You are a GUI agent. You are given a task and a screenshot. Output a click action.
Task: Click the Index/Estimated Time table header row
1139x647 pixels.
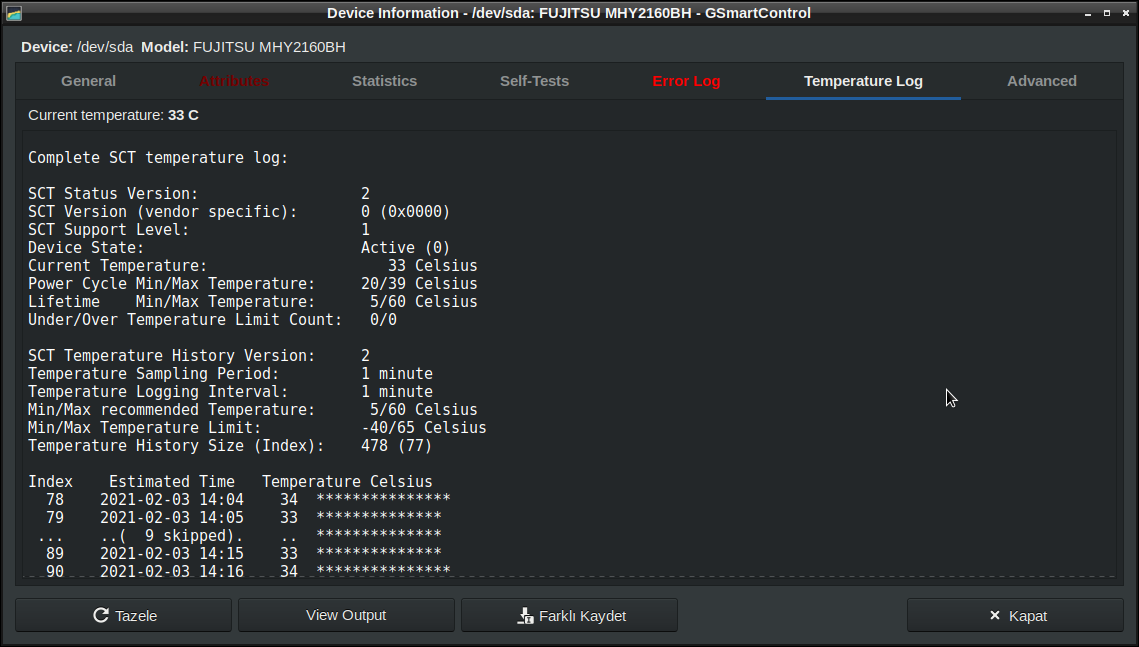point(230,482)
